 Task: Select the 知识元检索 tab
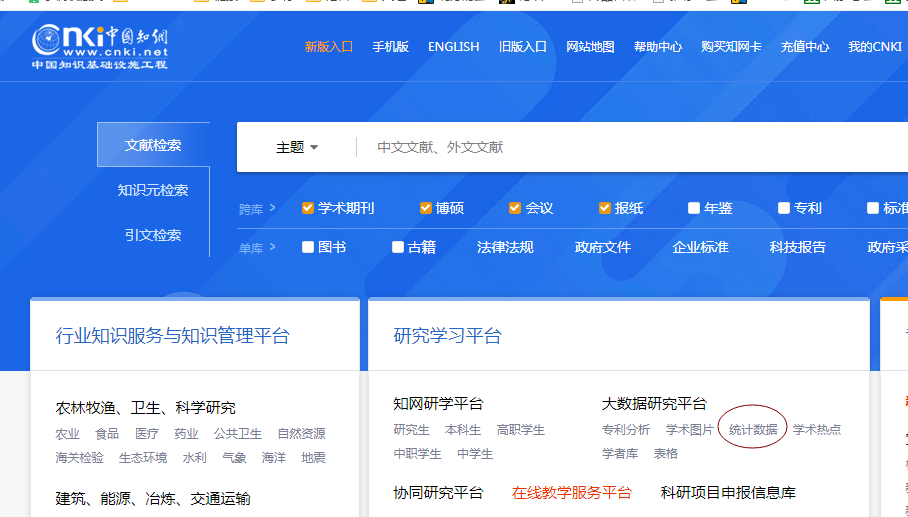[x=153, y=190]
